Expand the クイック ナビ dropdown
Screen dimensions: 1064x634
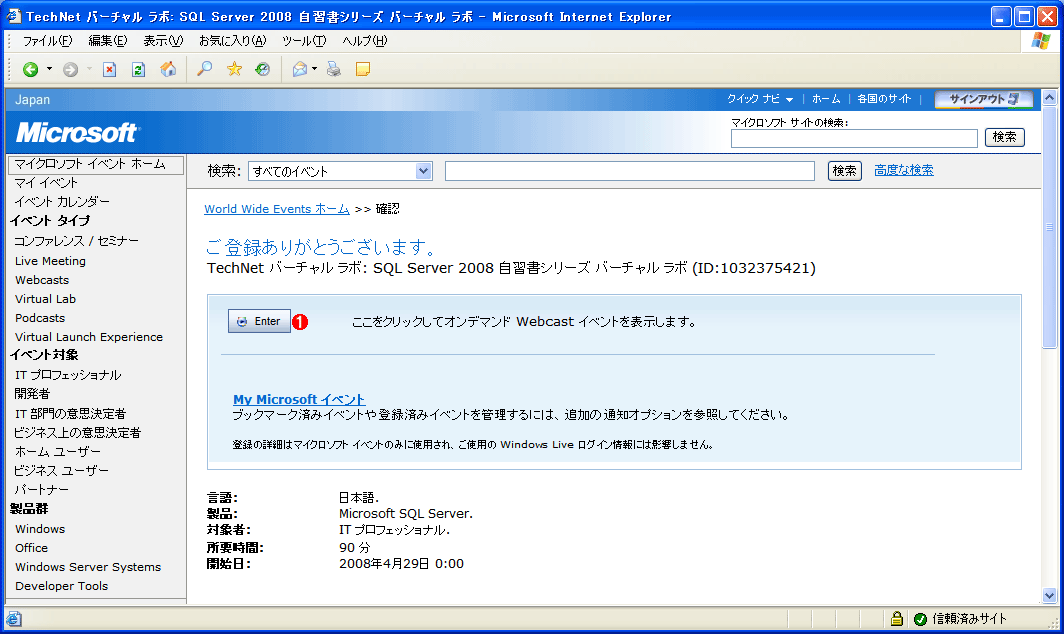pyautogui.click(x=760, y=99)
